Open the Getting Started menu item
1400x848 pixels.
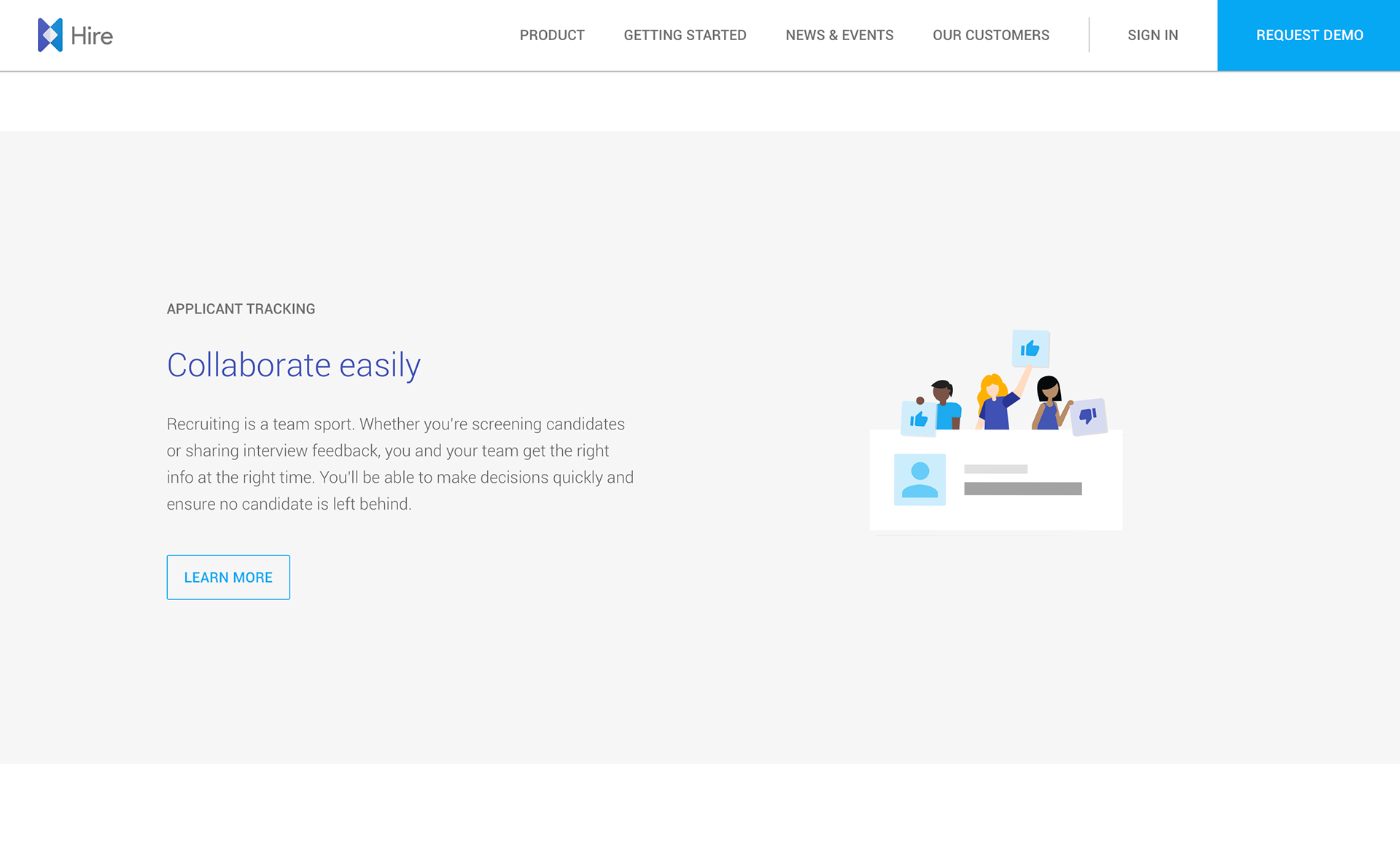click(x=685, y=35)
